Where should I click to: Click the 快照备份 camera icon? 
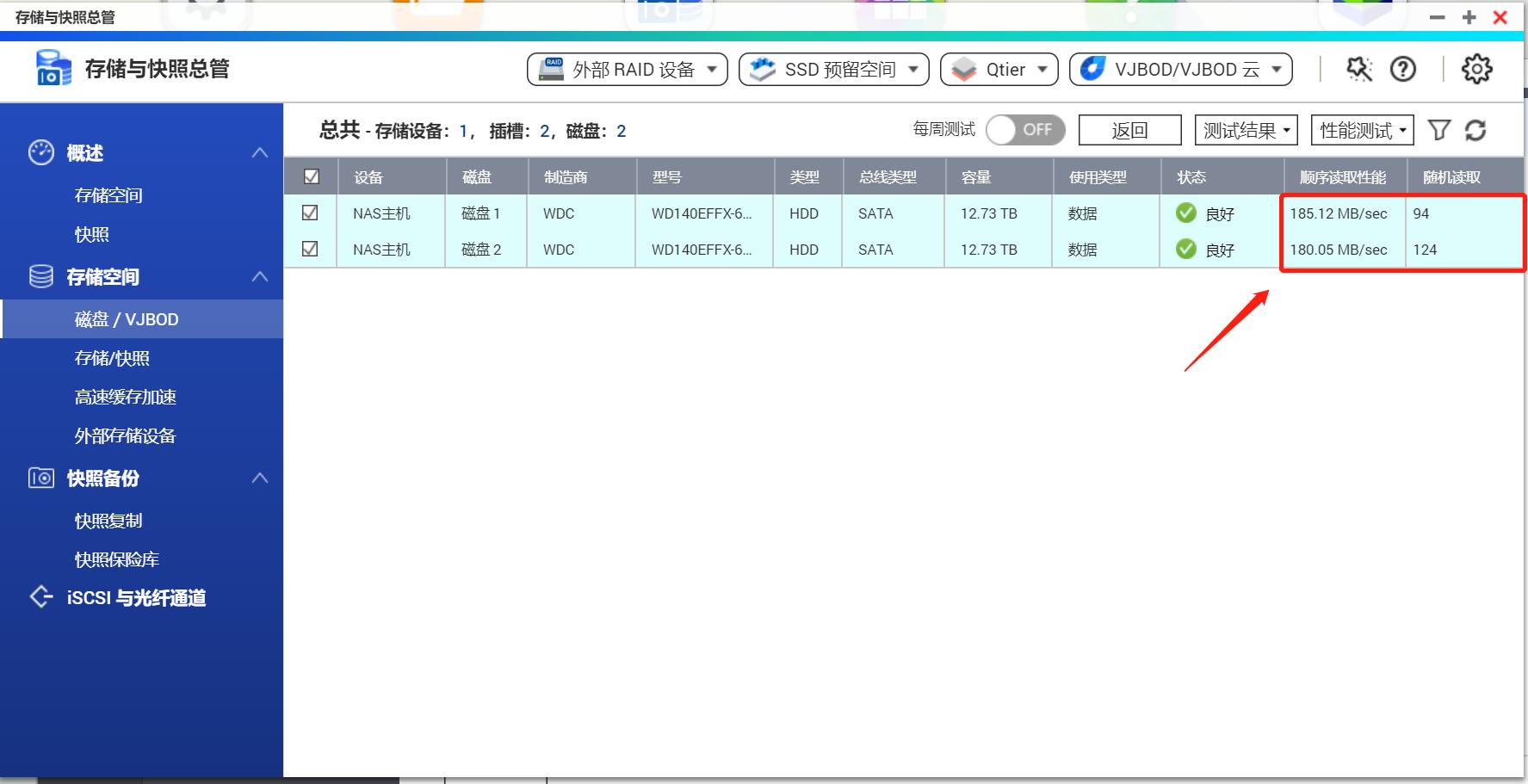40,478
